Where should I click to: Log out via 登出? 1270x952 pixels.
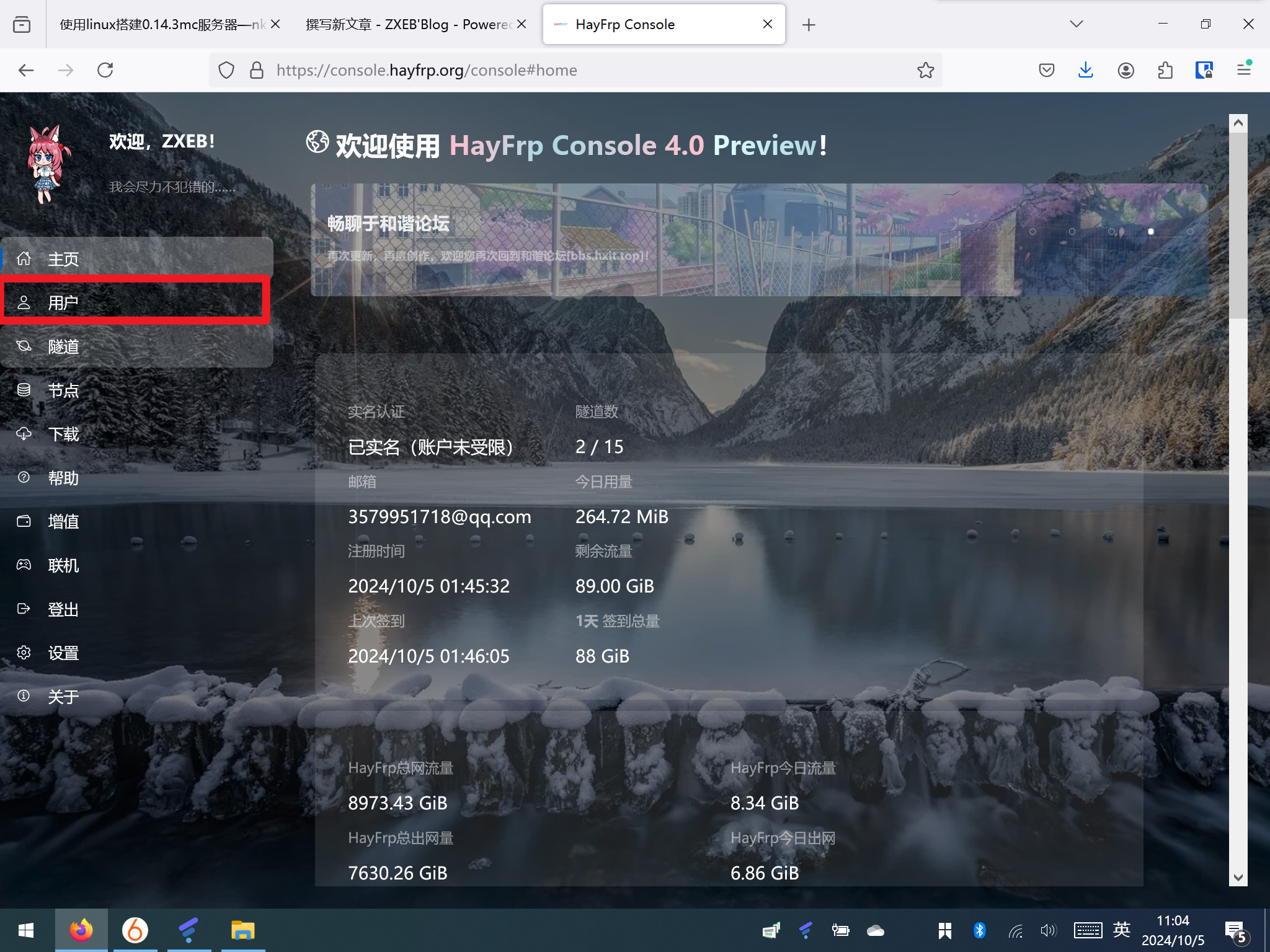coord(136,609)
